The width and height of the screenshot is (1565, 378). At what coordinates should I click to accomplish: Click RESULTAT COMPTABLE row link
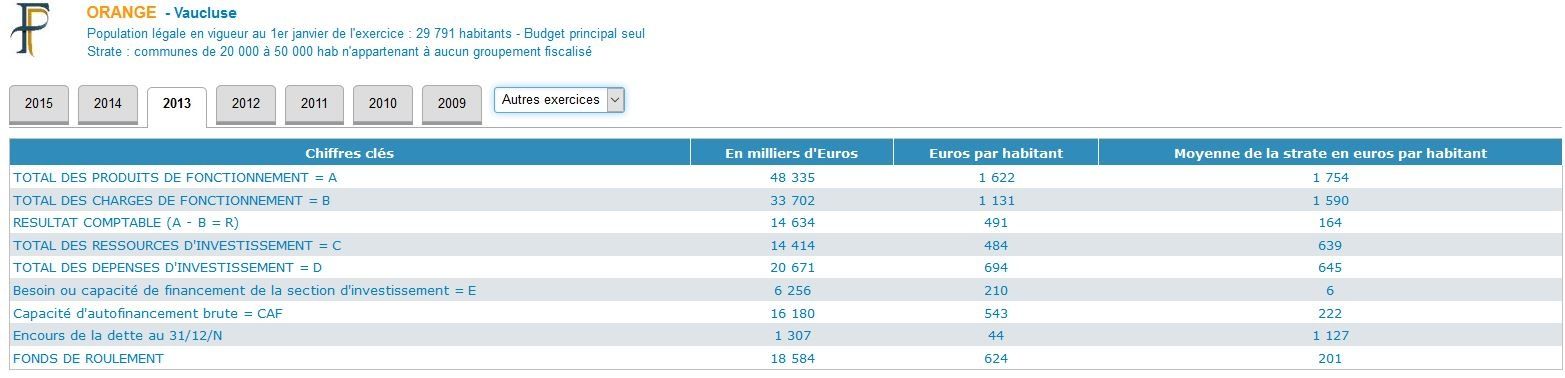tap(126, 223)
